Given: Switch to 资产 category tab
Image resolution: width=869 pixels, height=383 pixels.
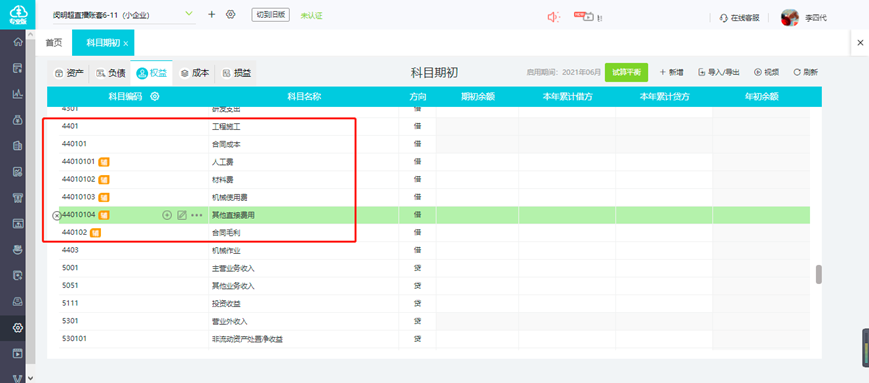Looking at the screenshot, I should [x=69, y=73].
